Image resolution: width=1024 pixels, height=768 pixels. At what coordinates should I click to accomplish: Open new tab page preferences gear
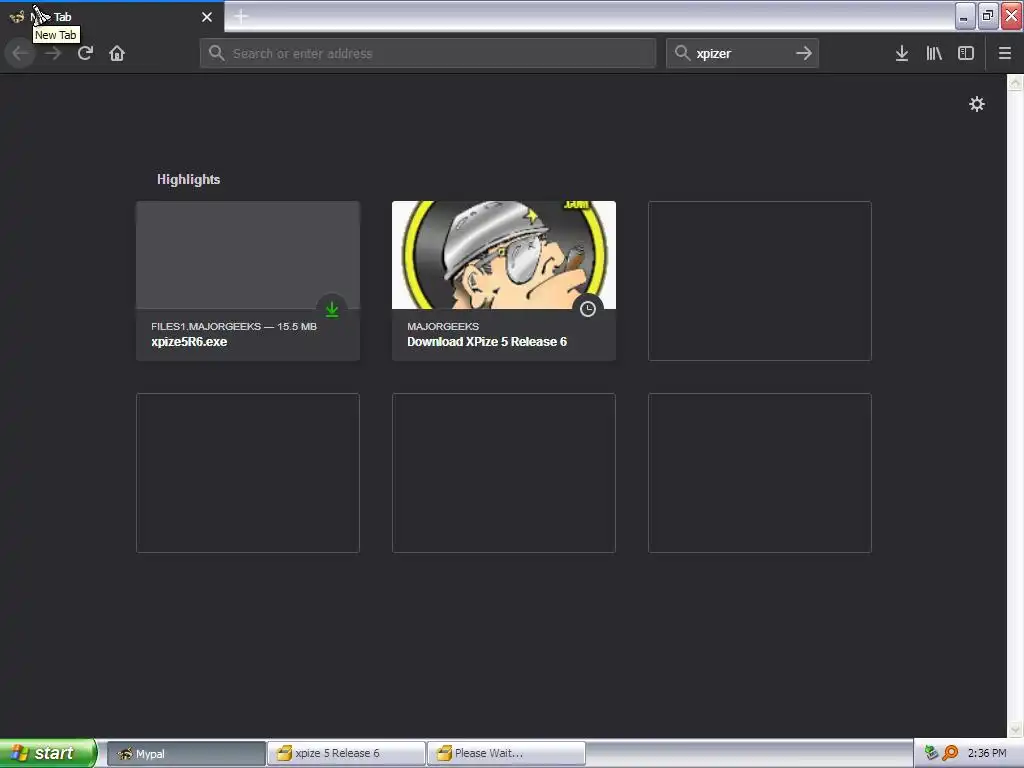(x=977, y=104)
